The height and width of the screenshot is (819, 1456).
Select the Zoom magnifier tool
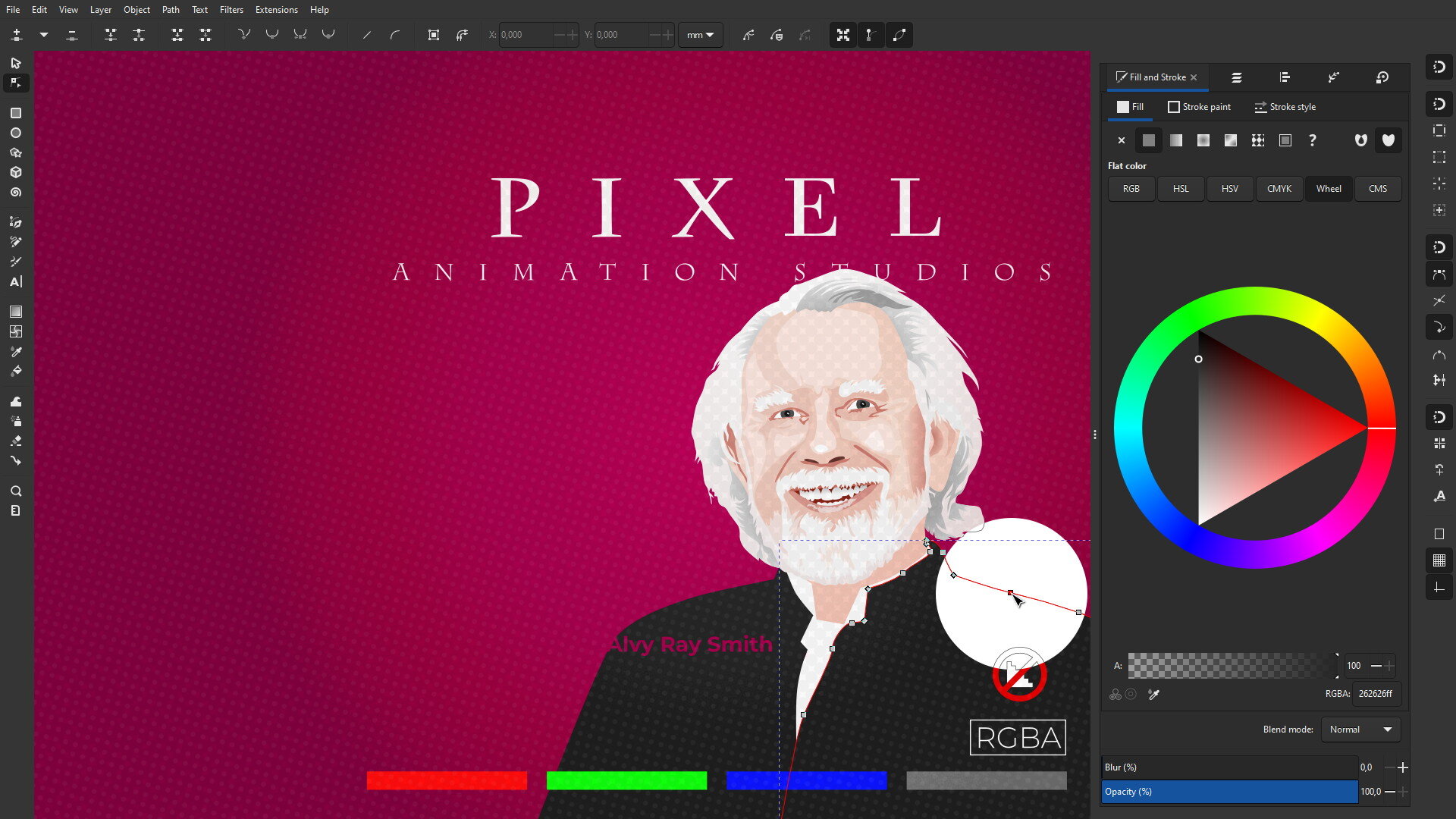(16, 491)
